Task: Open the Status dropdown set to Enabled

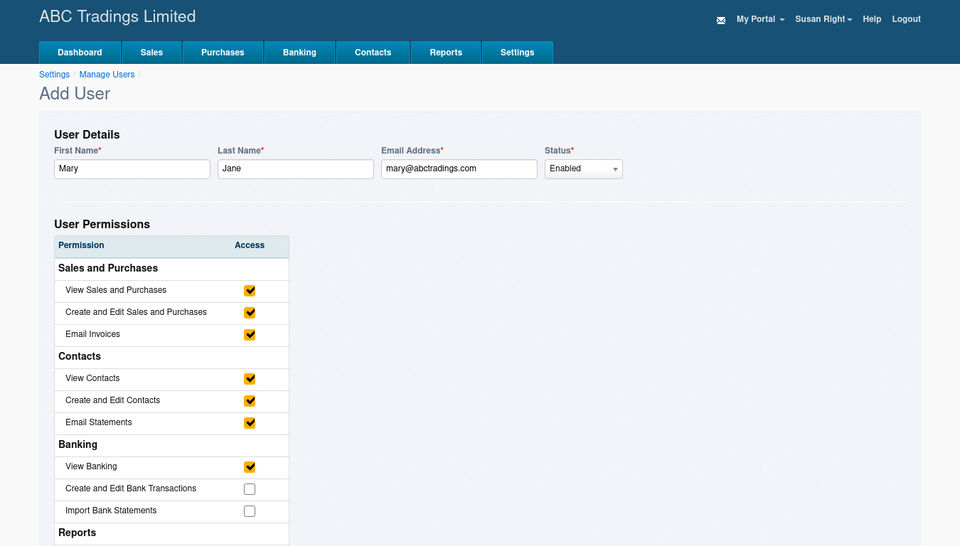Action: [583, 169]
